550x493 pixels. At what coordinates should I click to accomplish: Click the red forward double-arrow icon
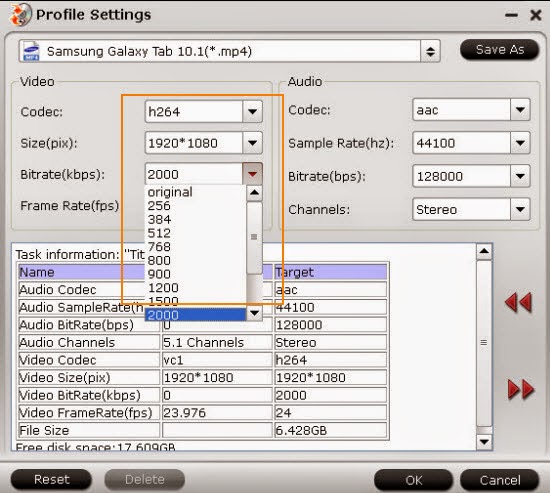point(521,389)
